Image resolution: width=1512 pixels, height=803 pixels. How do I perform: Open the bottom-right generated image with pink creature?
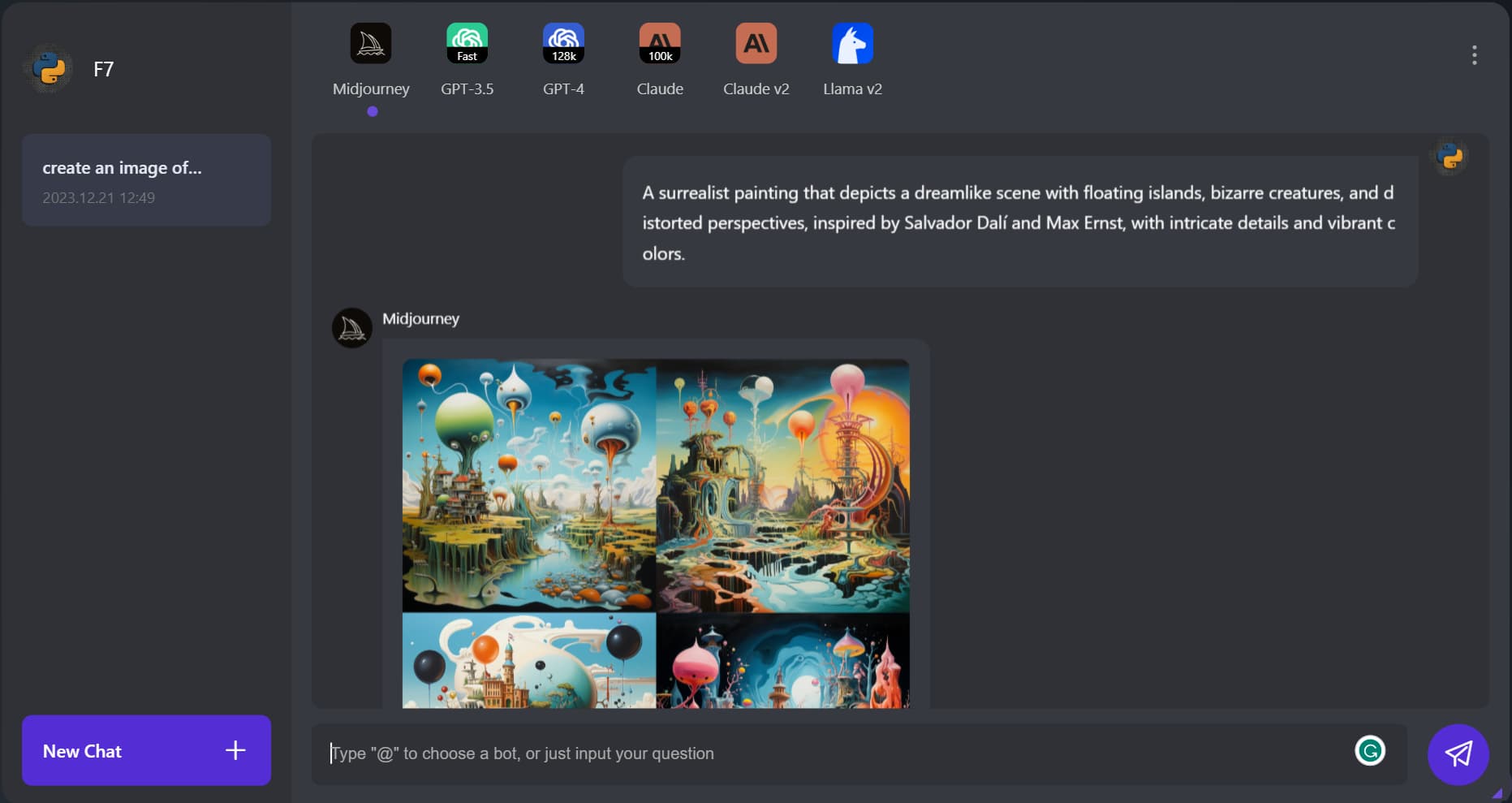click(x=782, y=660)
